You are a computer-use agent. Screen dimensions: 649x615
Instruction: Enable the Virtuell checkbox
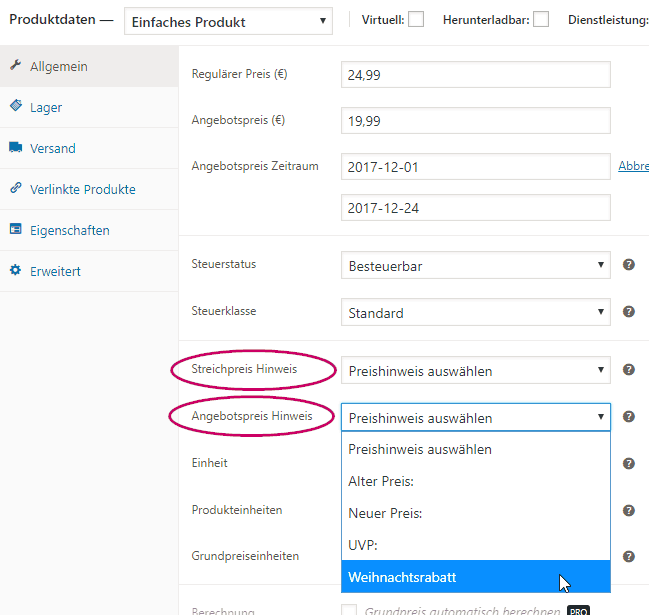pyautogui.click(x=416, y=19)
